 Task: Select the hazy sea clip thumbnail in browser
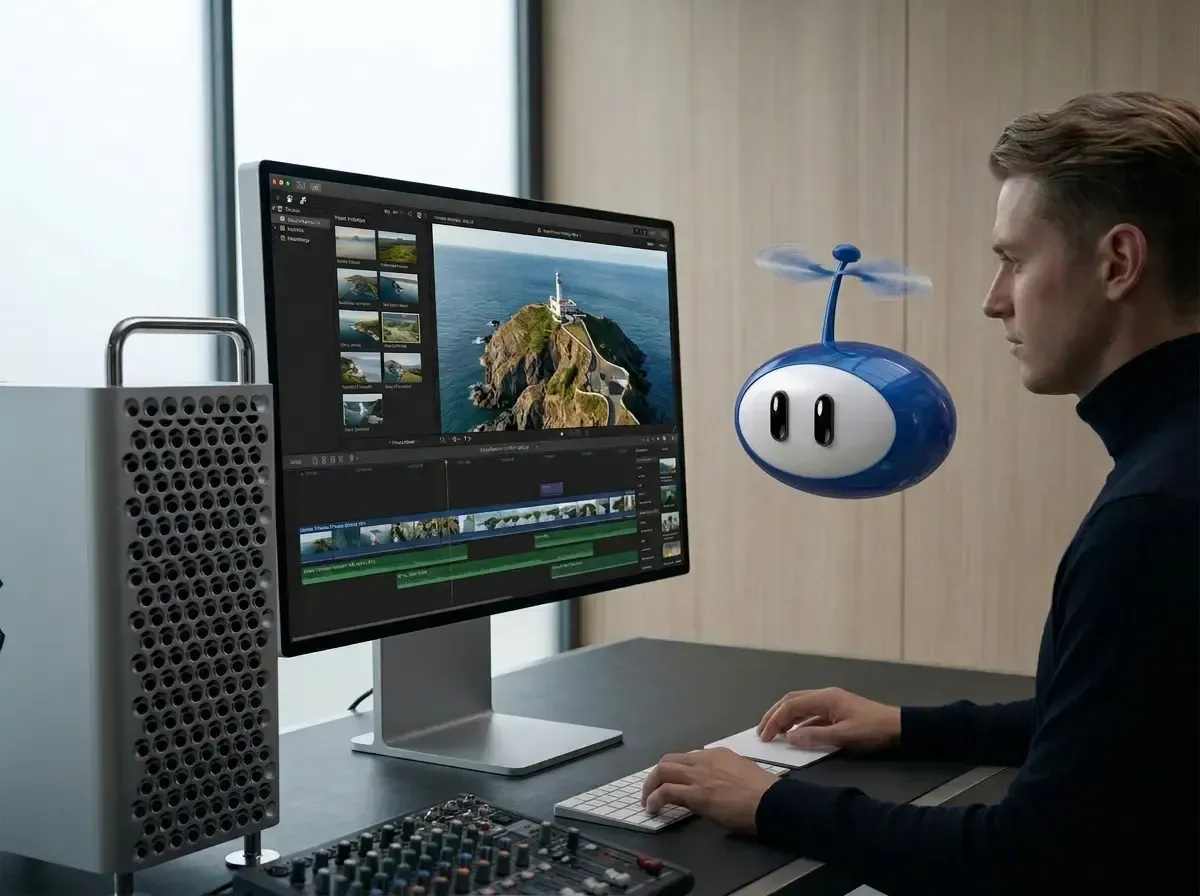355,243
